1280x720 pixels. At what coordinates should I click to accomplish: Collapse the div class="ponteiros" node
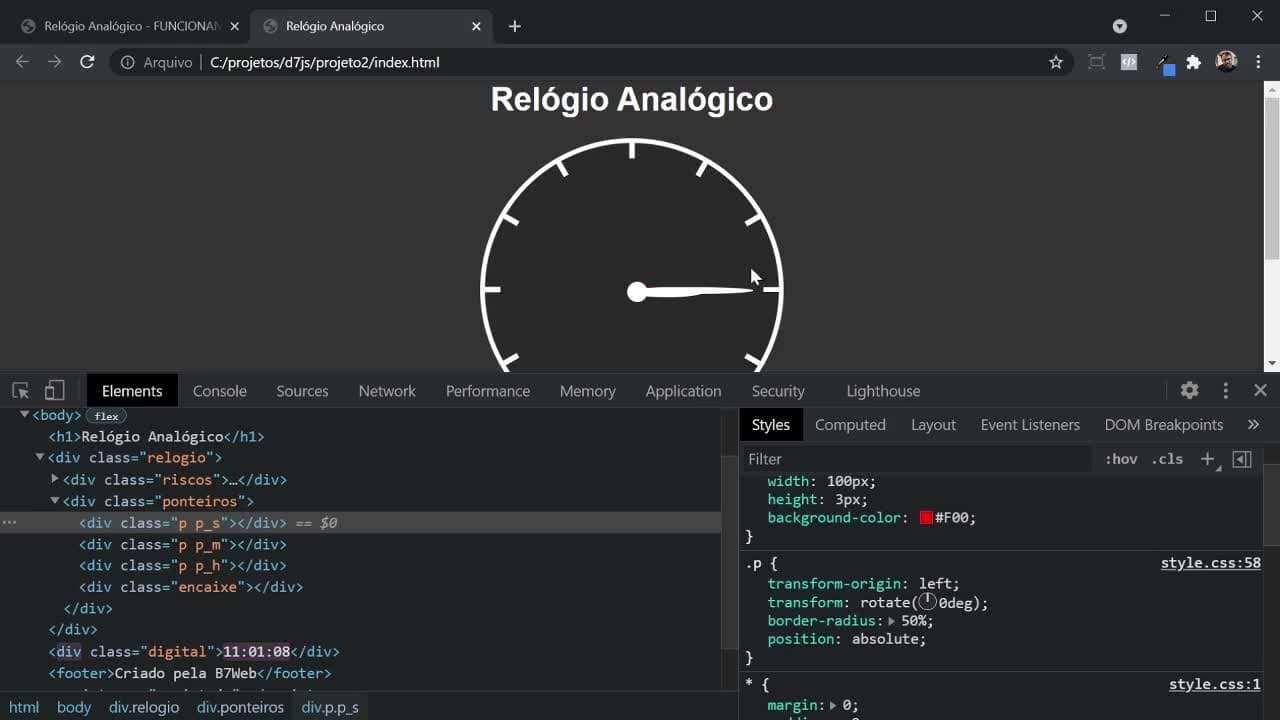(x=56, y=501)
